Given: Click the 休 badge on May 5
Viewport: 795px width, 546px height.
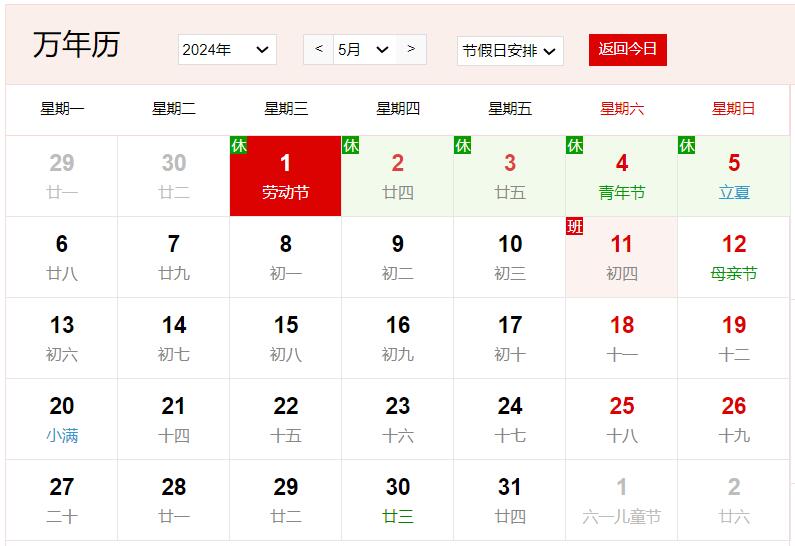Looking at the screenshot, I should point(687,146).
